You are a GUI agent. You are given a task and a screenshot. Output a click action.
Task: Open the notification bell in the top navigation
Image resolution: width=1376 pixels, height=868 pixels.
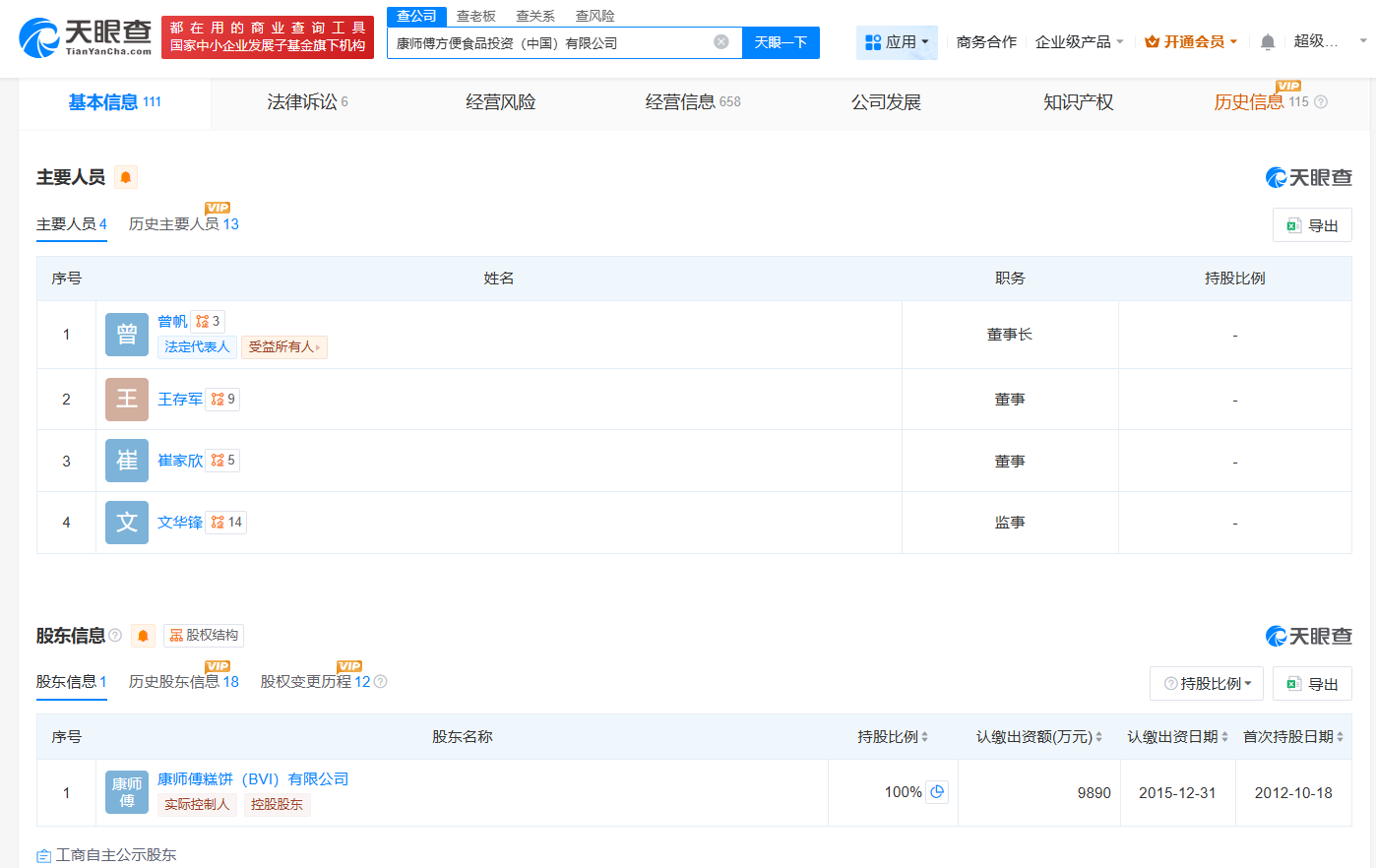click(1266, 41)
